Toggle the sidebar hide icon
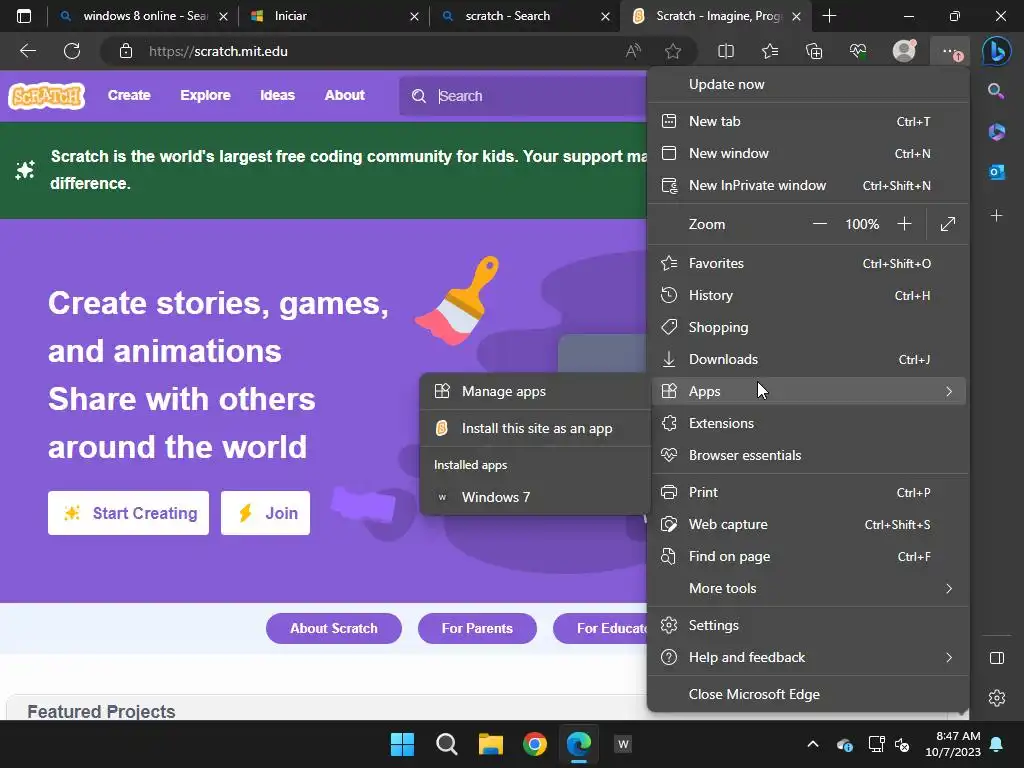Viewport: 1024px width, 768px height. coord(997,658)
